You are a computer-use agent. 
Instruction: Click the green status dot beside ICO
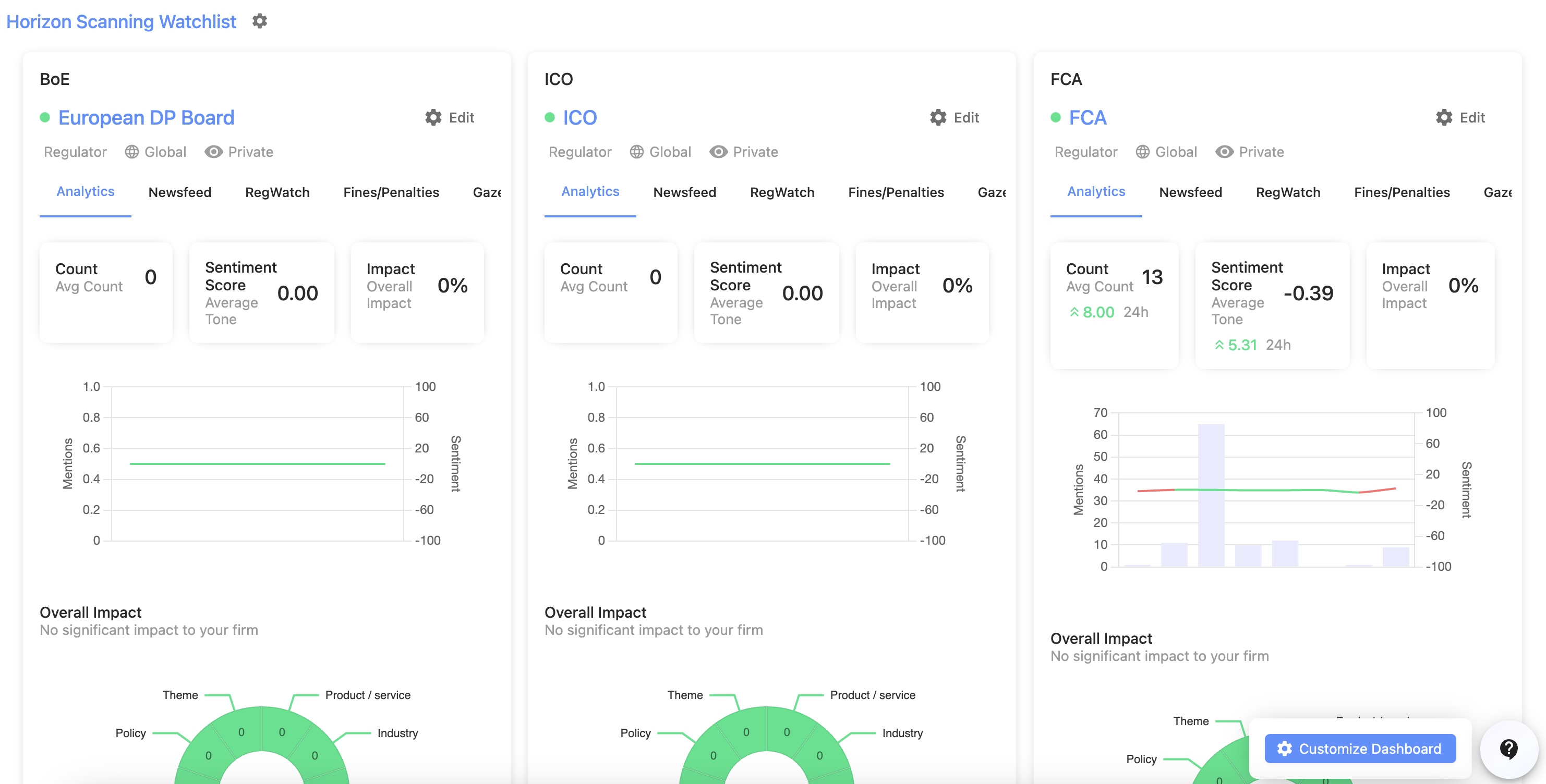[x=549, y=118]
